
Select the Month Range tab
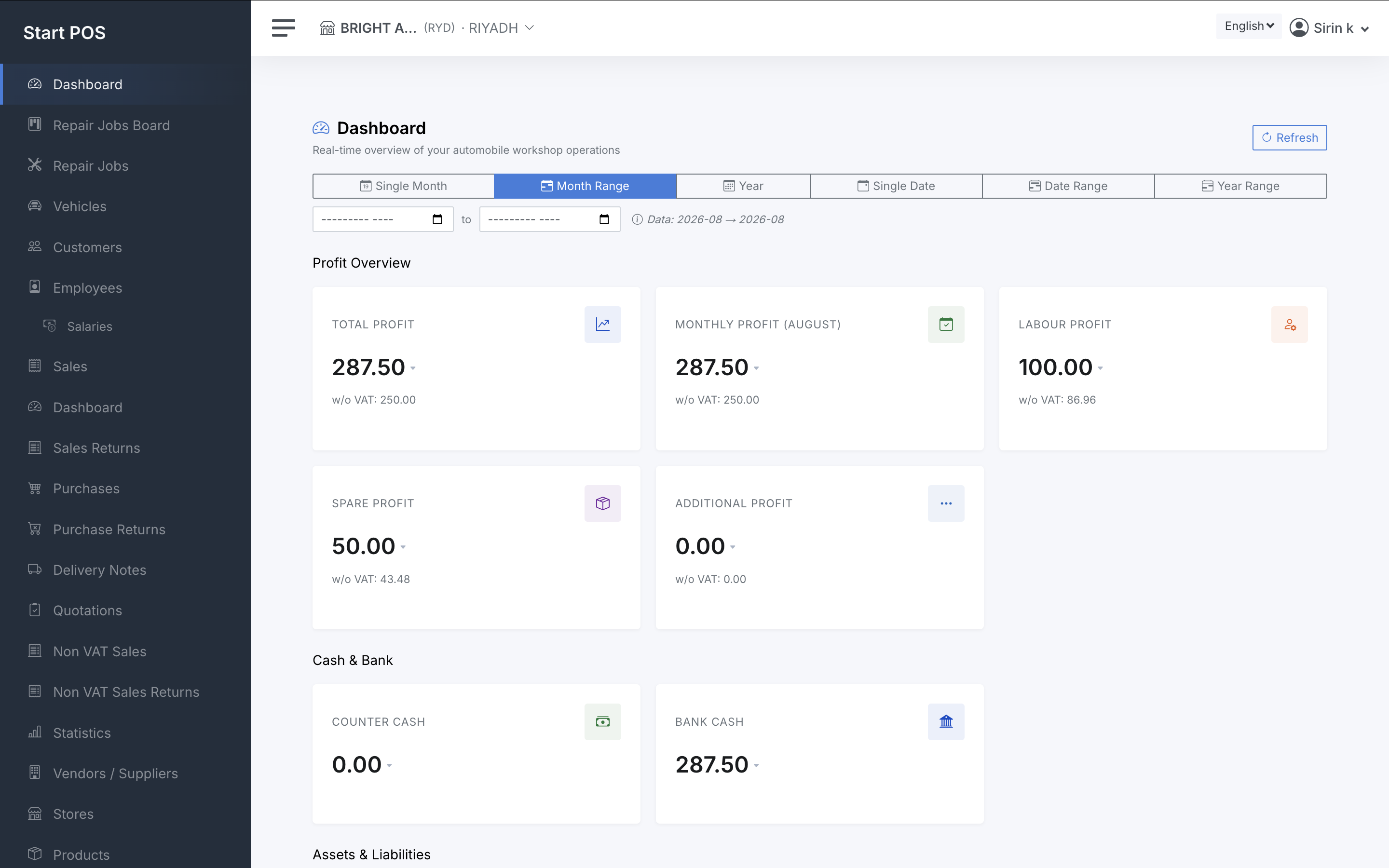click(586, 186)
